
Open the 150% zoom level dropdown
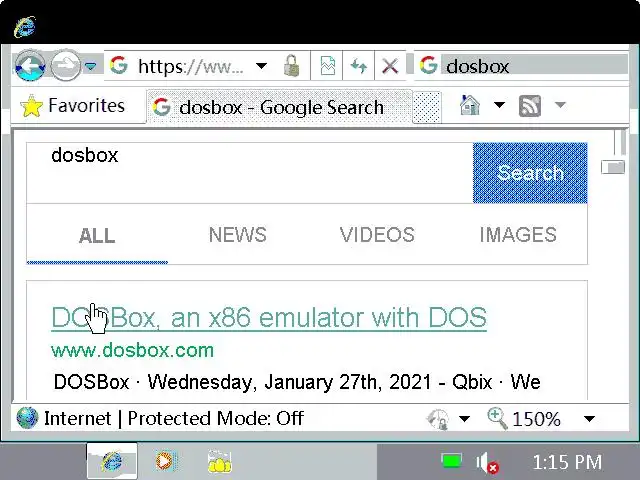click(589, 419)
